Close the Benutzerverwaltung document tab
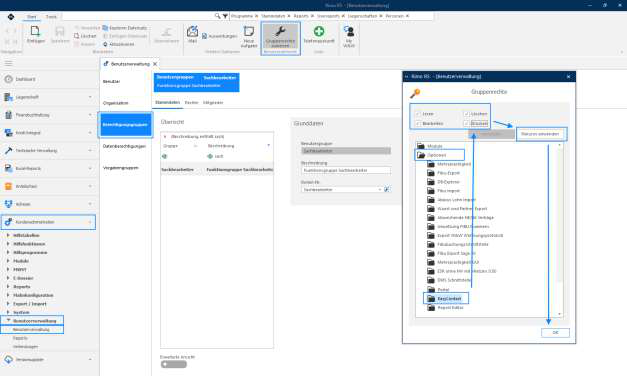627x376 pixels. [x=155, y=64]
